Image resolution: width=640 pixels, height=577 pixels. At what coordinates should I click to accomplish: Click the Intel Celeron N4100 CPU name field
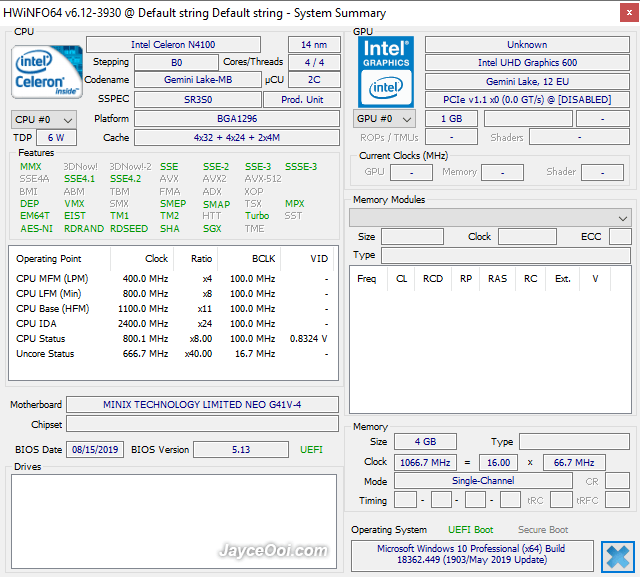click(173, 44)
